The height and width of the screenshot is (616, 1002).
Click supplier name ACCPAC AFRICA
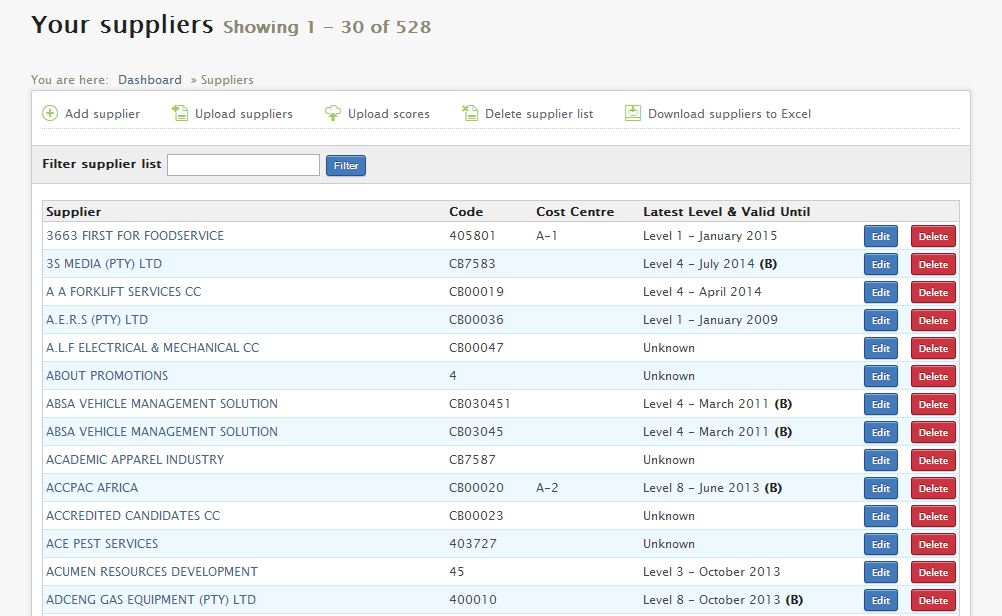(x=92, y=488)
